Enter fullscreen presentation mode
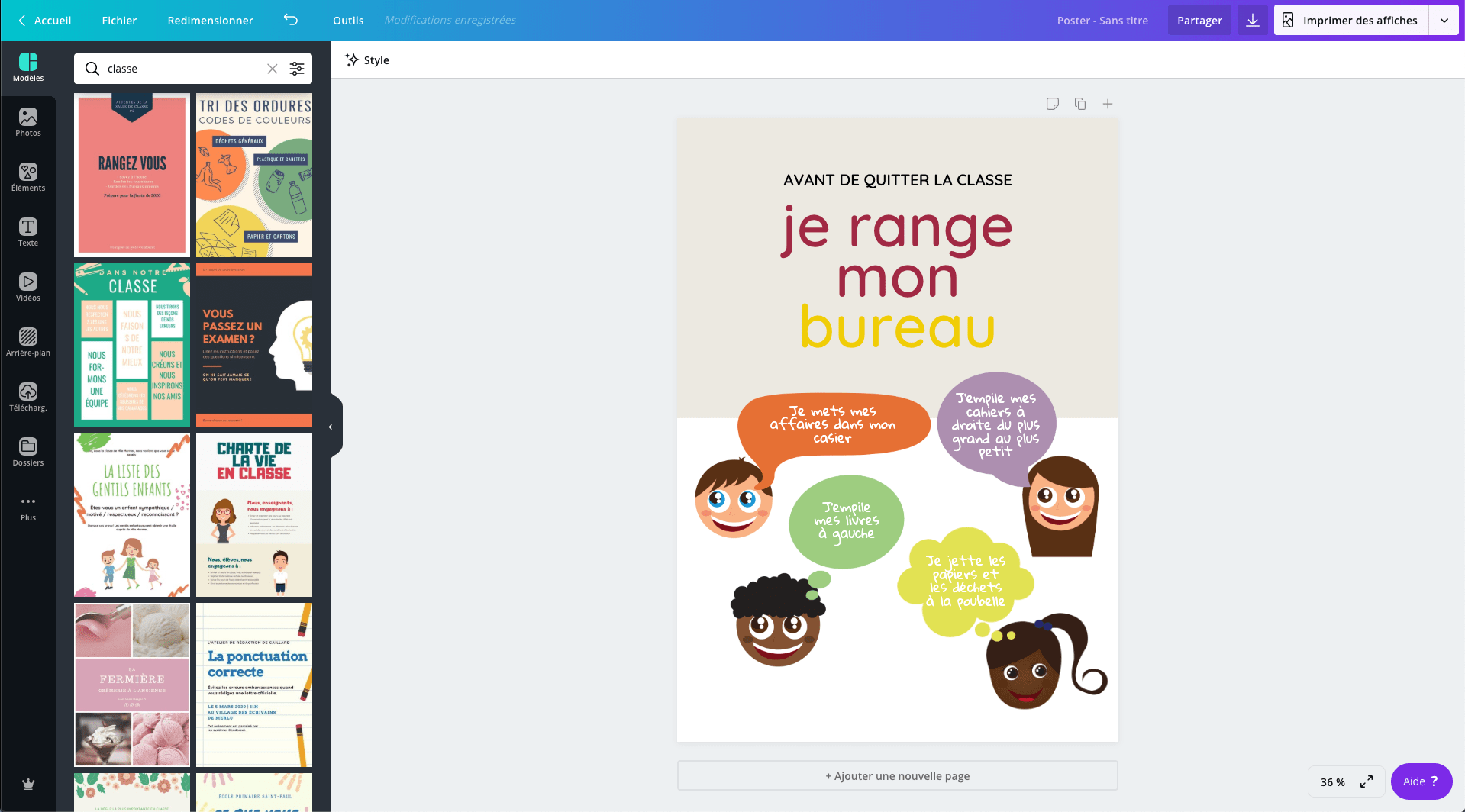The image size is (1465, 812). tap(1367, 781)
